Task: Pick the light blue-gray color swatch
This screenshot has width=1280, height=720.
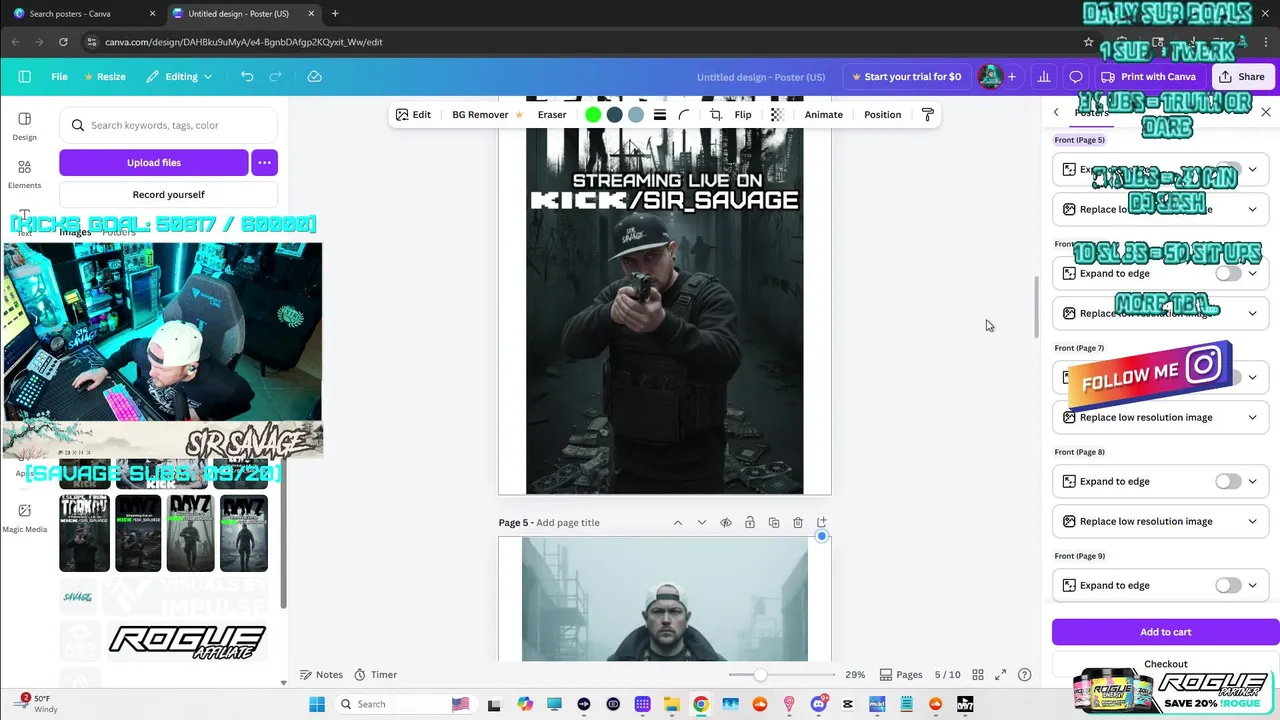Action: [636, 115]
